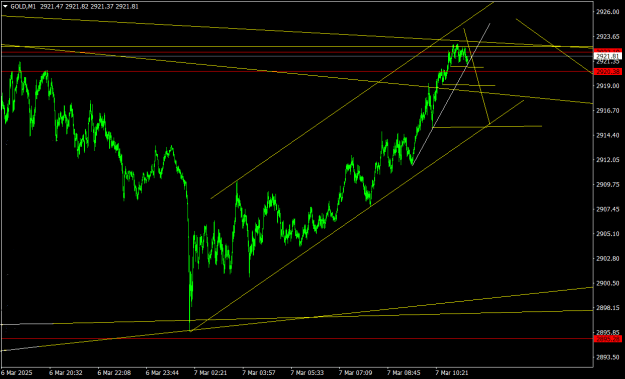Click the 2916.70 price axis label
Viewport: 625px width, 379px height.
607,110
